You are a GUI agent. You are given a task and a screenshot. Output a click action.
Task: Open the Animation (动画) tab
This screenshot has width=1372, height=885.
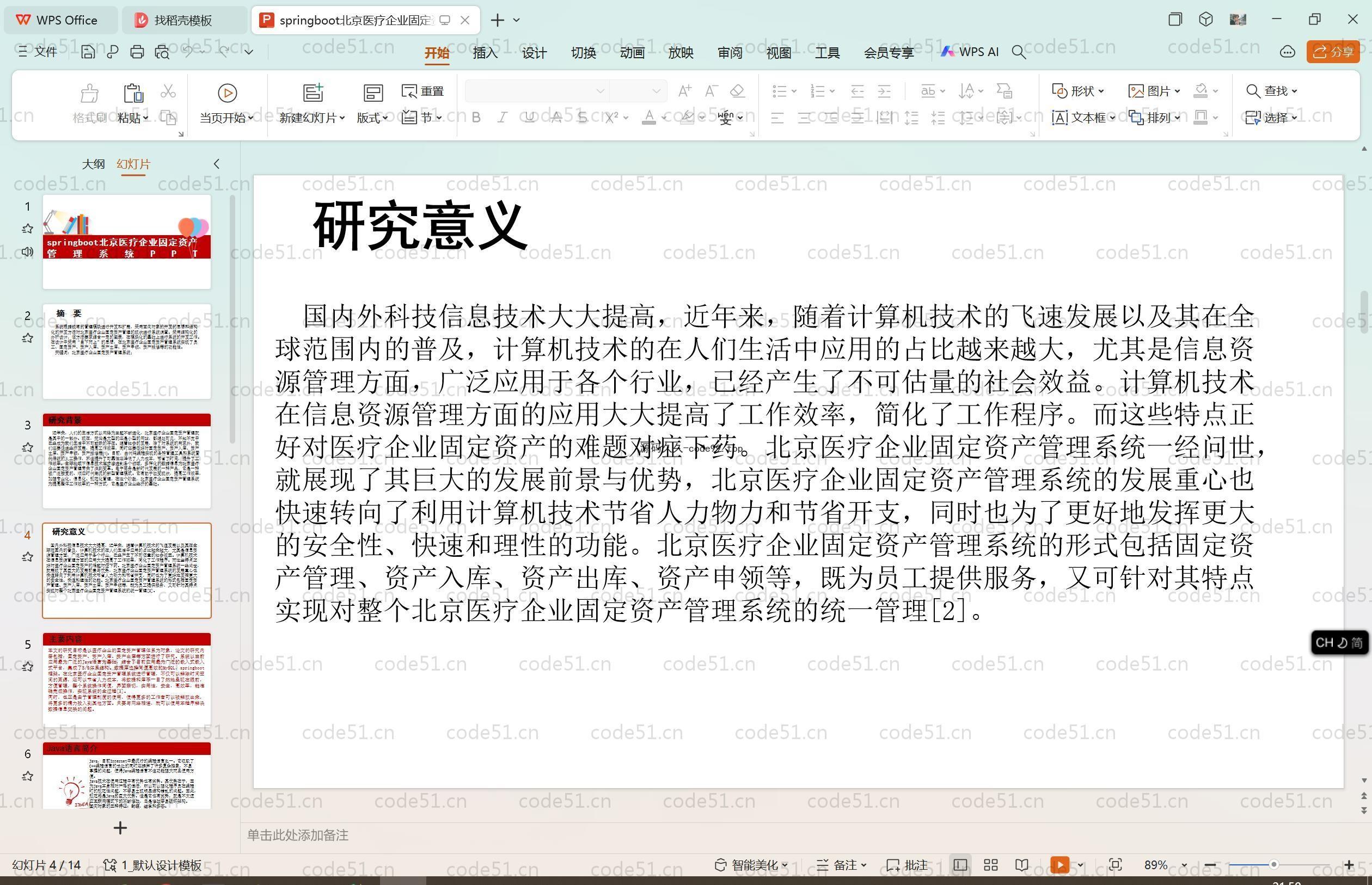coord(632,53)
